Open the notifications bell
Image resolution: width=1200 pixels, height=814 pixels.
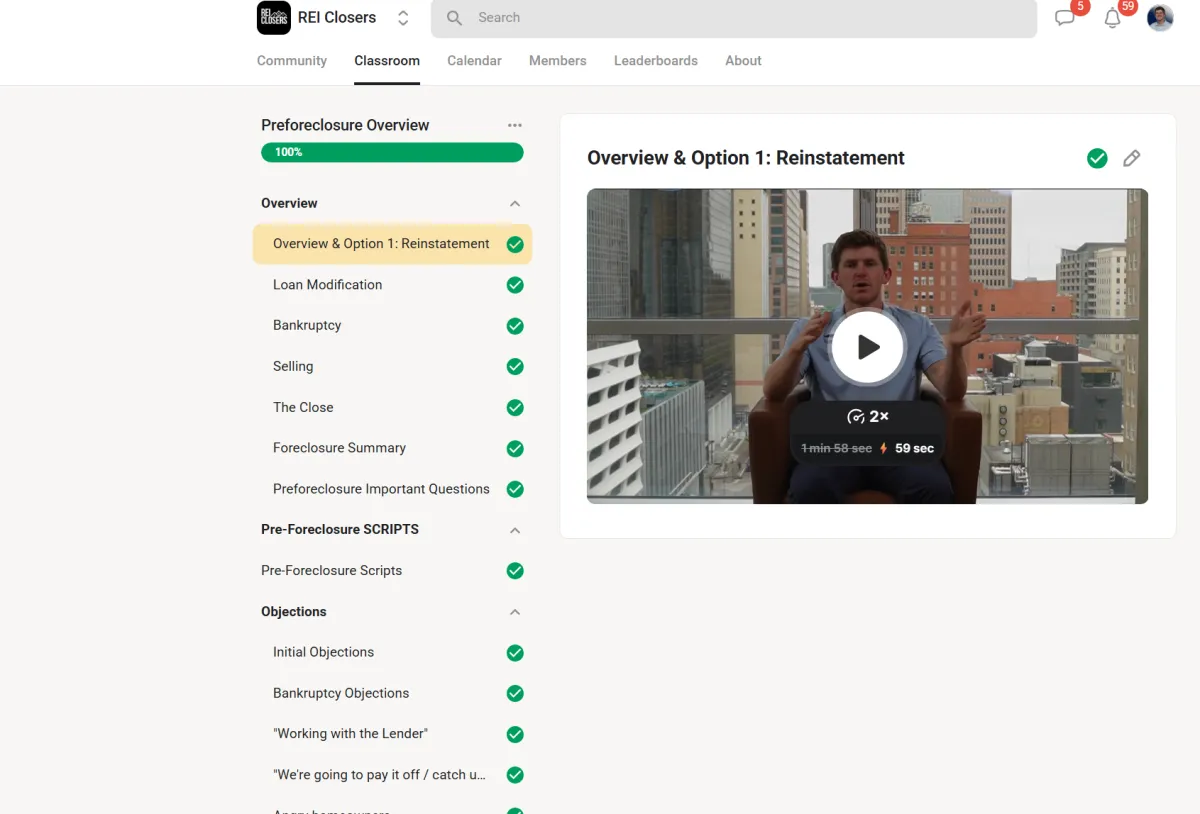1112,18
